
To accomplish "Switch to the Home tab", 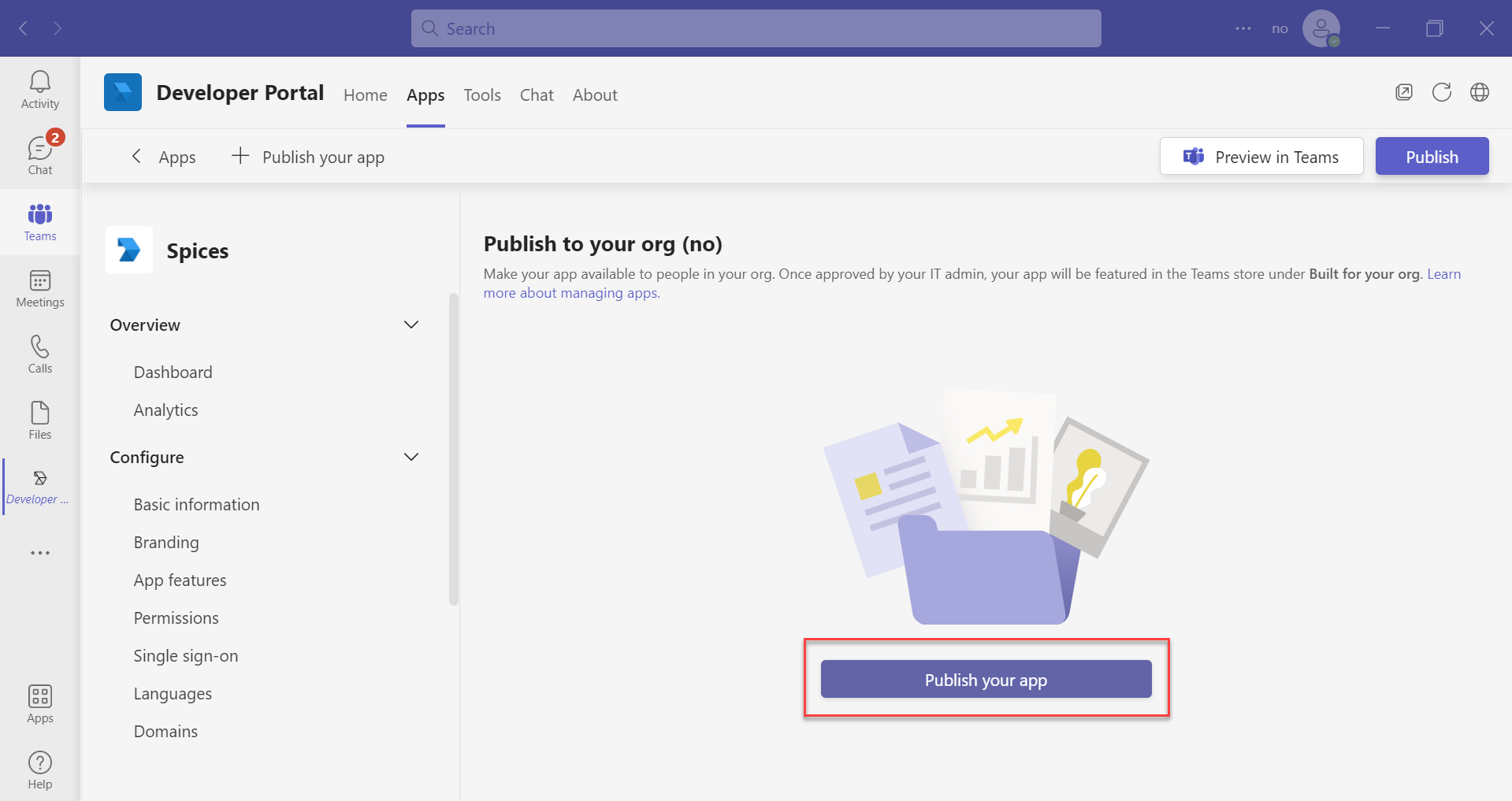I will tap(366, 95).
